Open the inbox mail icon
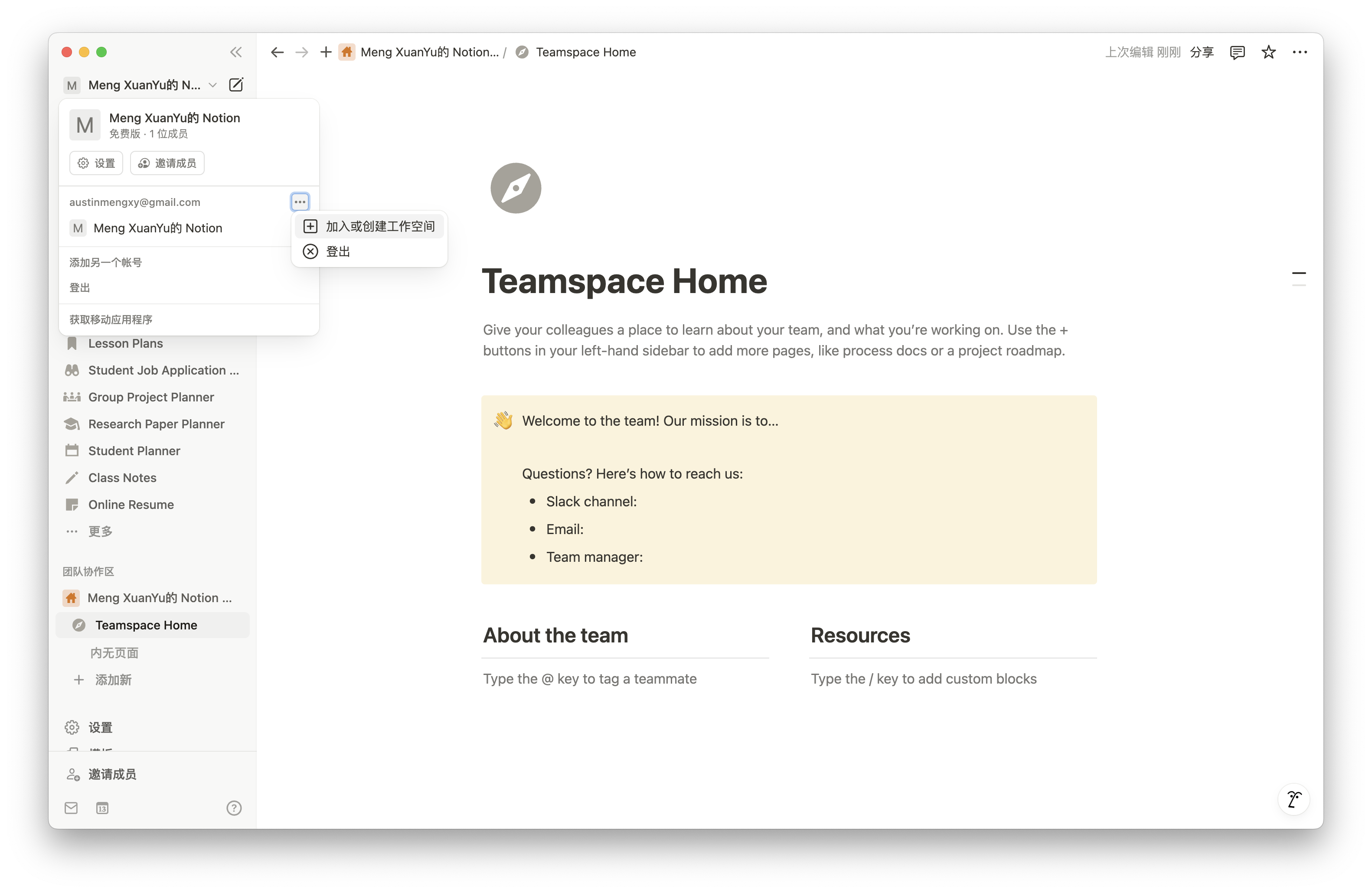The image size is (1372, 893). (x=72, y=808)
